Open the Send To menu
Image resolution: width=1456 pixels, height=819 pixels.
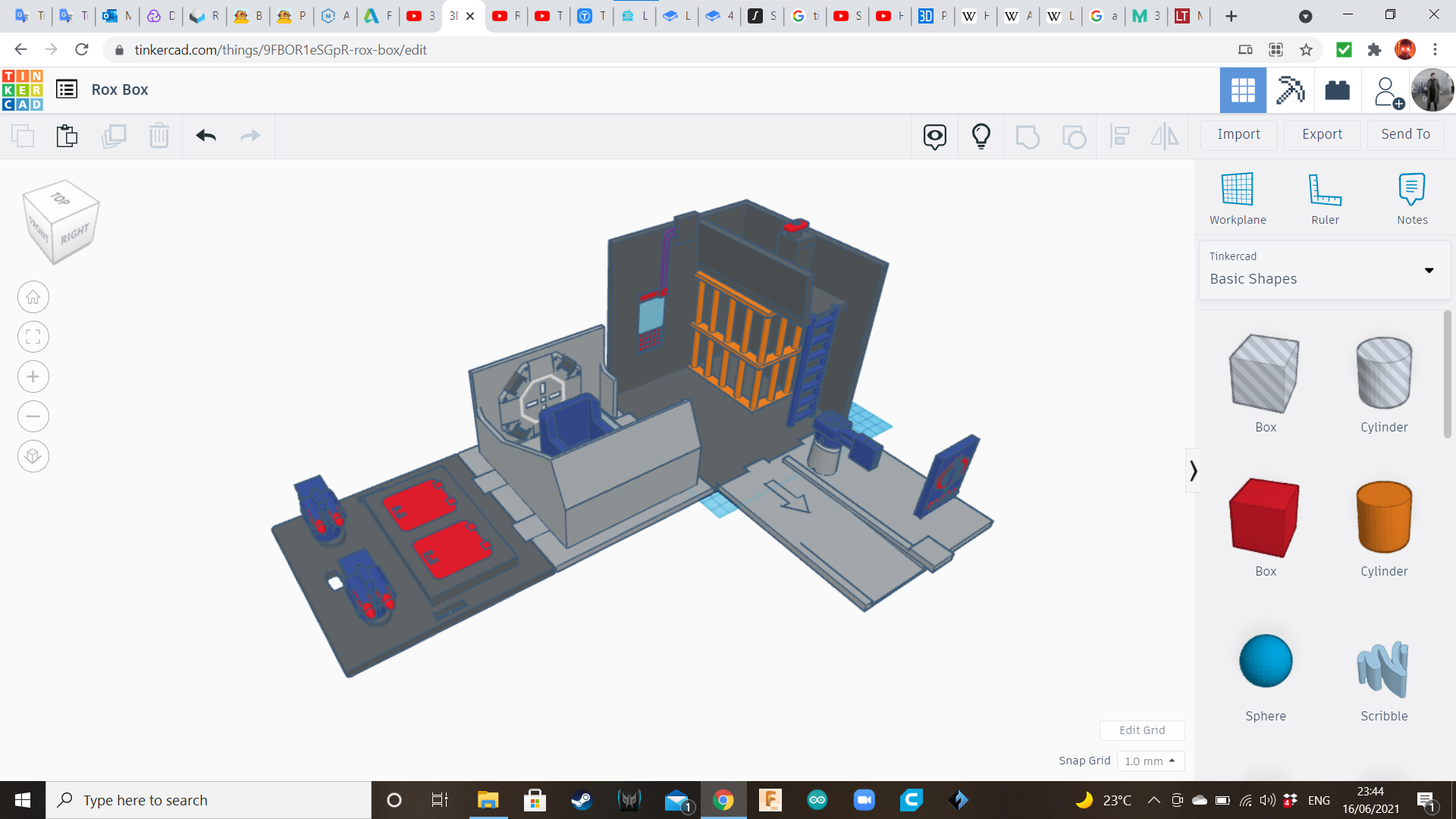coord(1405,134)
